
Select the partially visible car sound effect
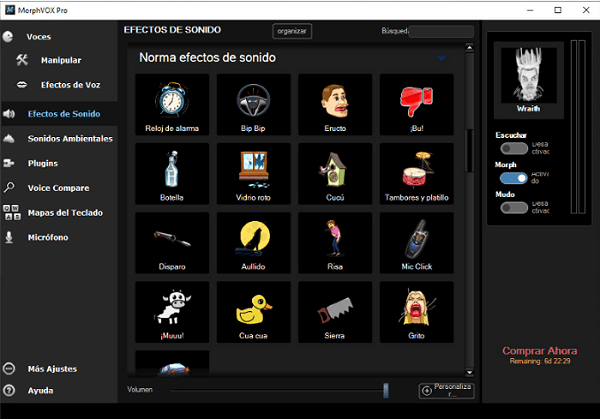click(172, 364)
